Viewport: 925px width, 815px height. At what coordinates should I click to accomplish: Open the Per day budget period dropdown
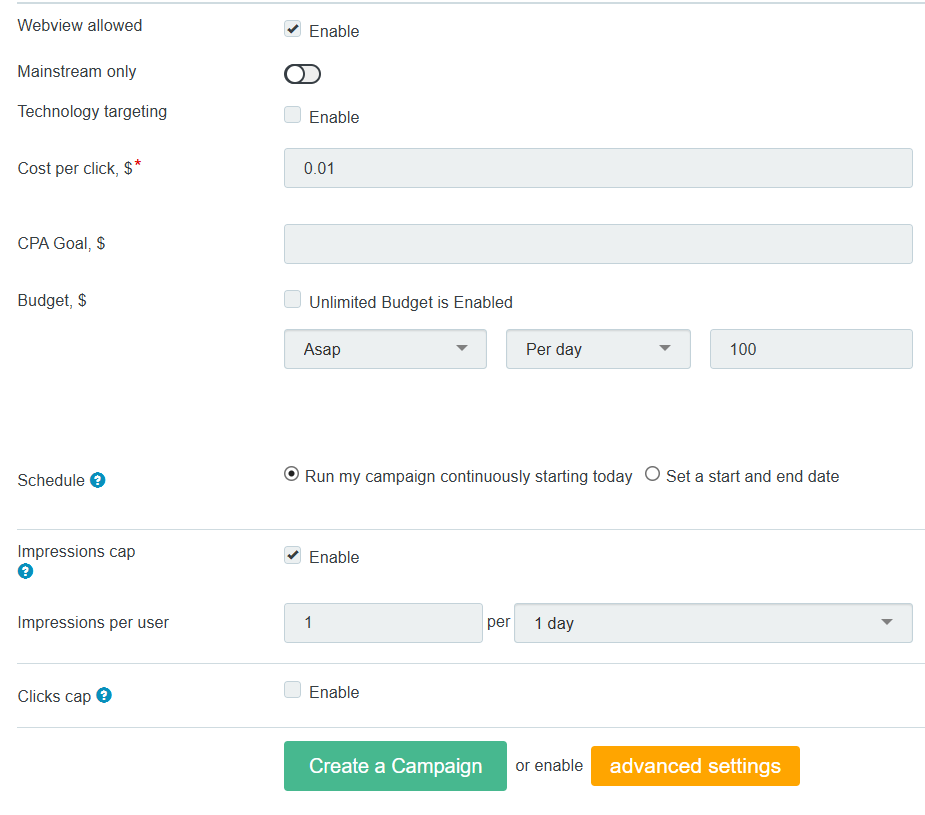(x=598, y=349)
